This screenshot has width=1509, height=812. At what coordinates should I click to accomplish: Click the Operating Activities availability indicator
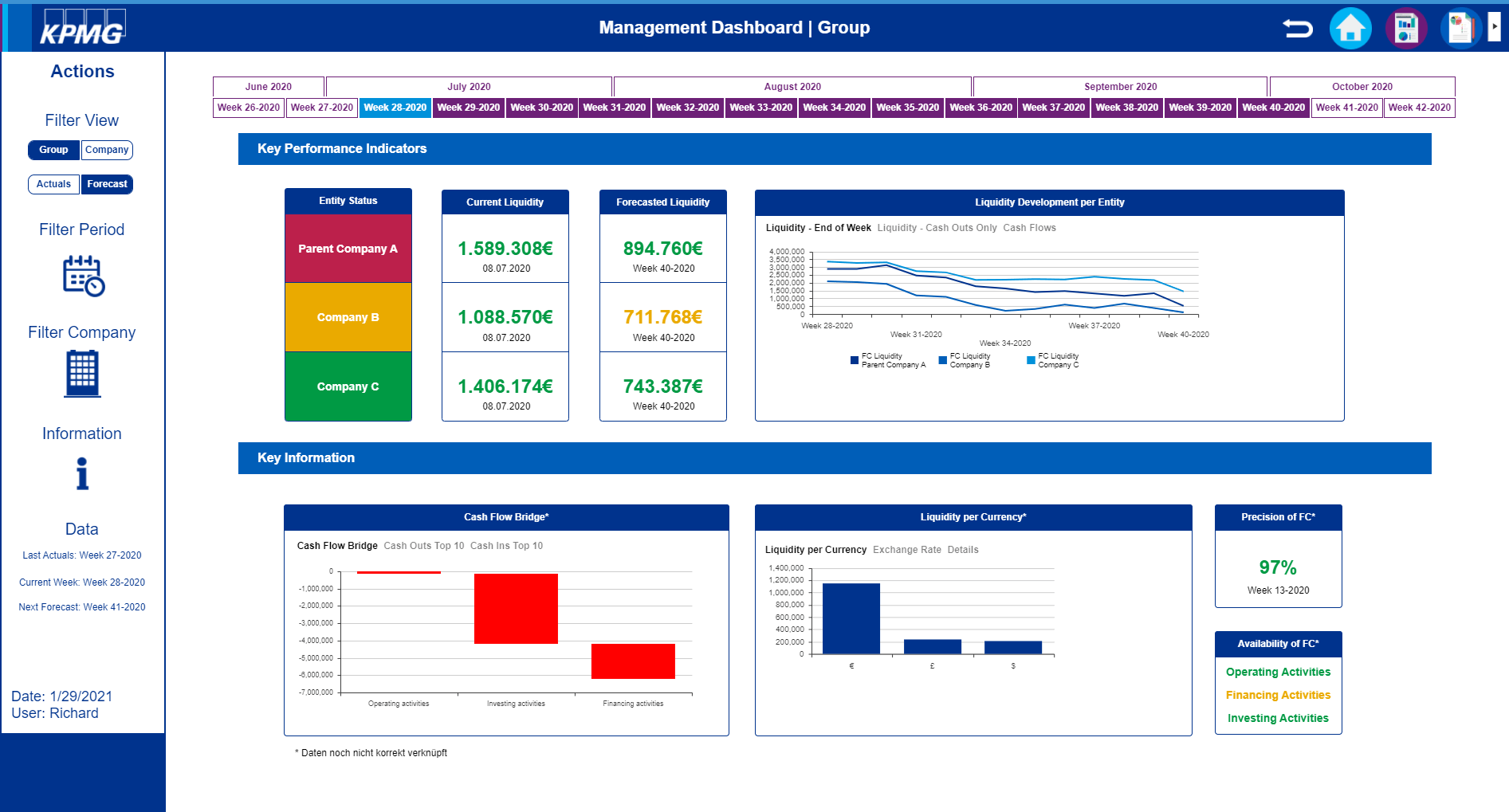click(x=1278, y=672)
